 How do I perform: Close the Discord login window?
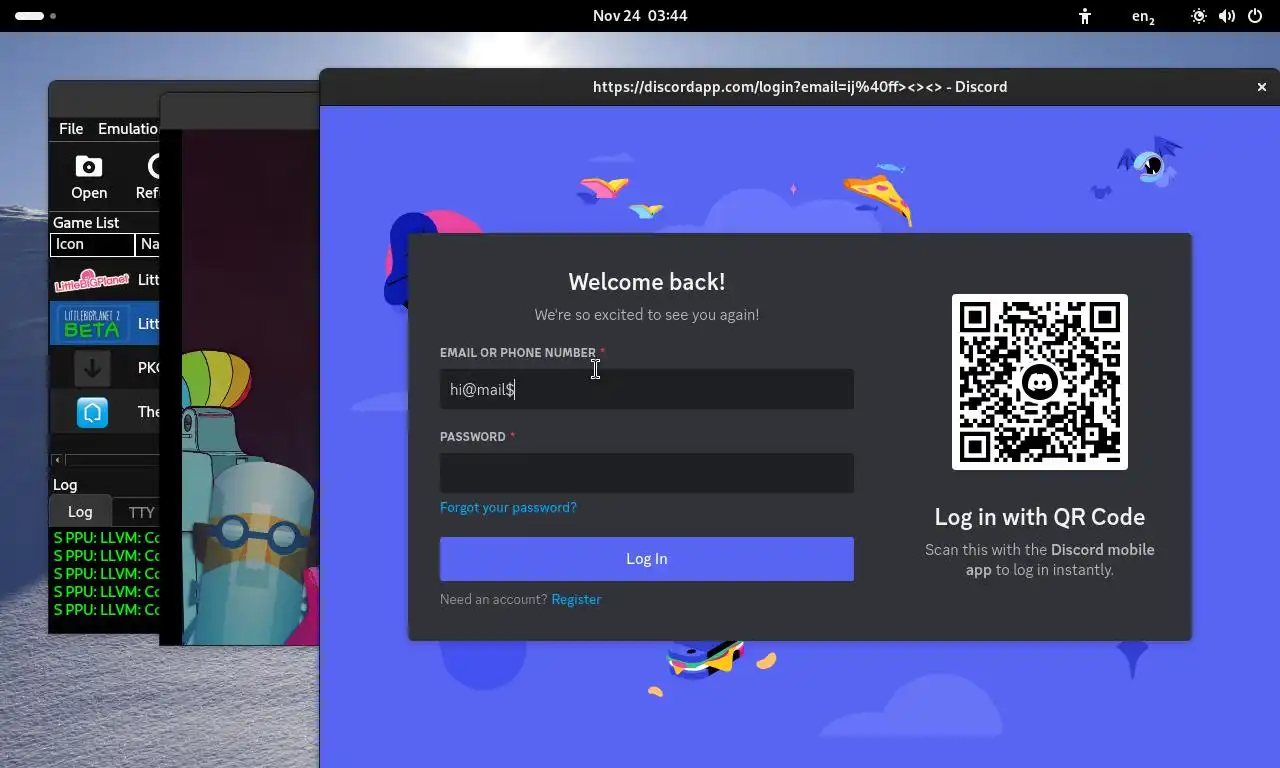(1262, 87)
